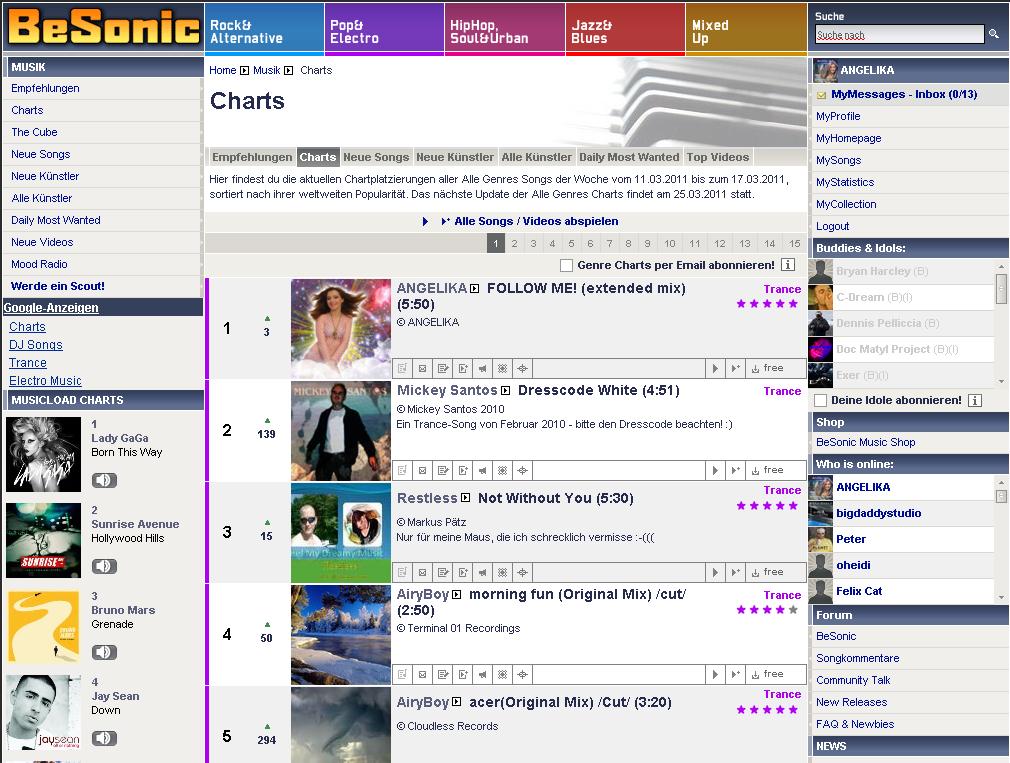Click pencil-note icon in Not Without You row
1010x763 pixels.
pos(443,572)
